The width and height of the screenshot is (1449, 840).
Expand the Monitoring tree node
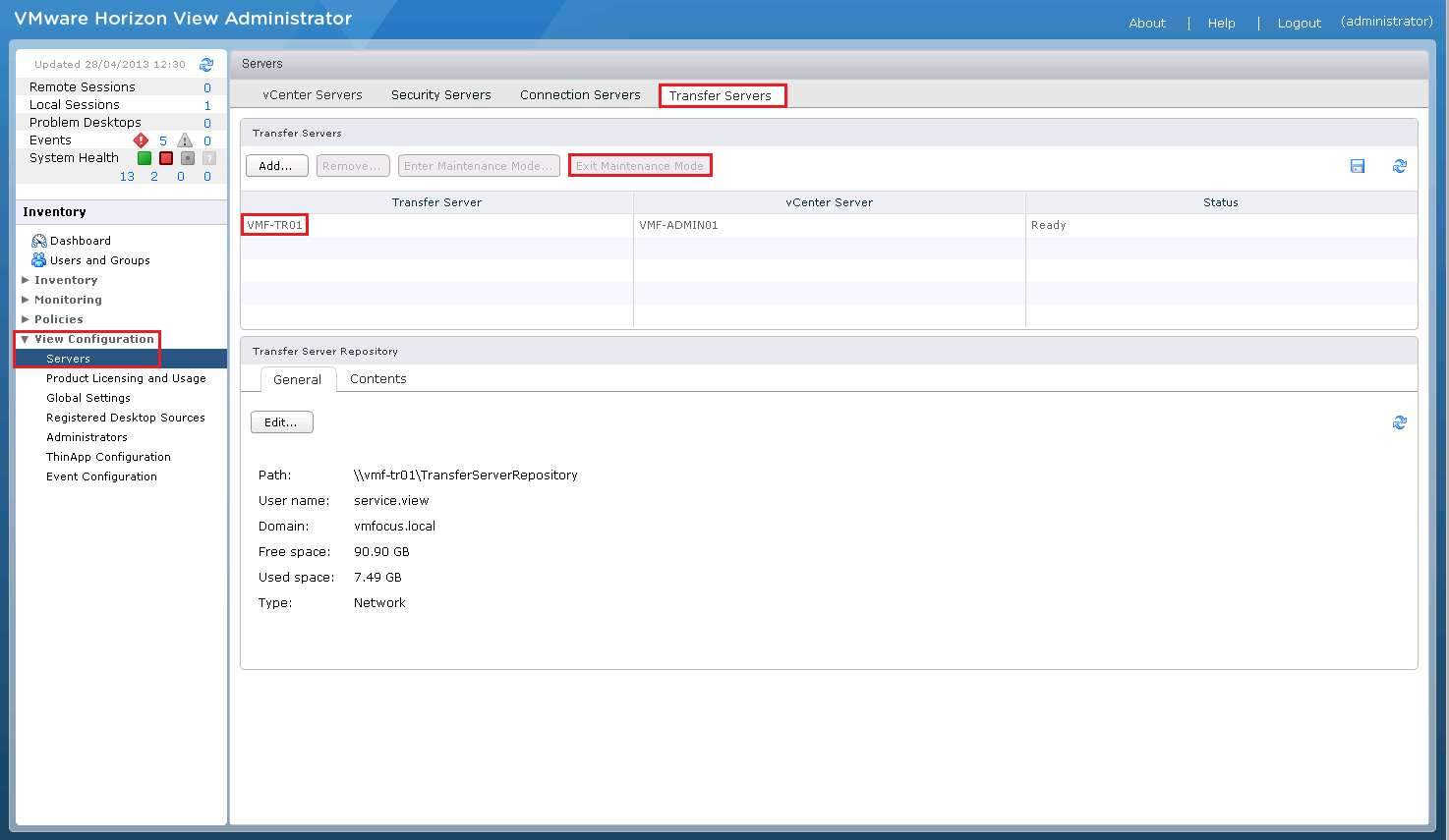[26, 300]
